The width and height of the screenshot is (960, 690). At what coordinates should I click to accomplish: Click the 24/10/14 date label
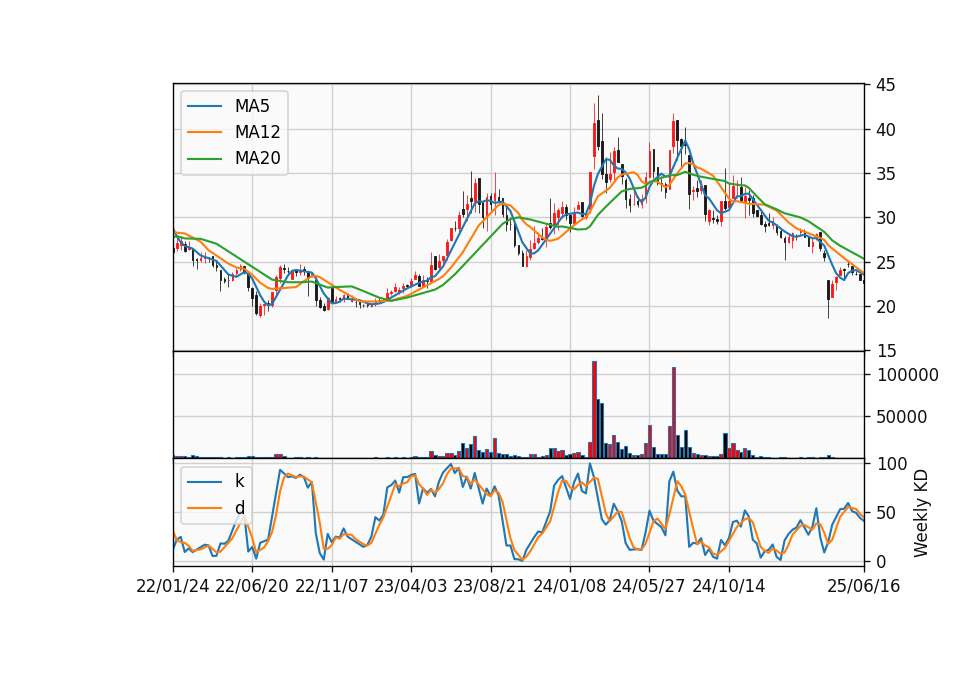[x=729, y=586]
